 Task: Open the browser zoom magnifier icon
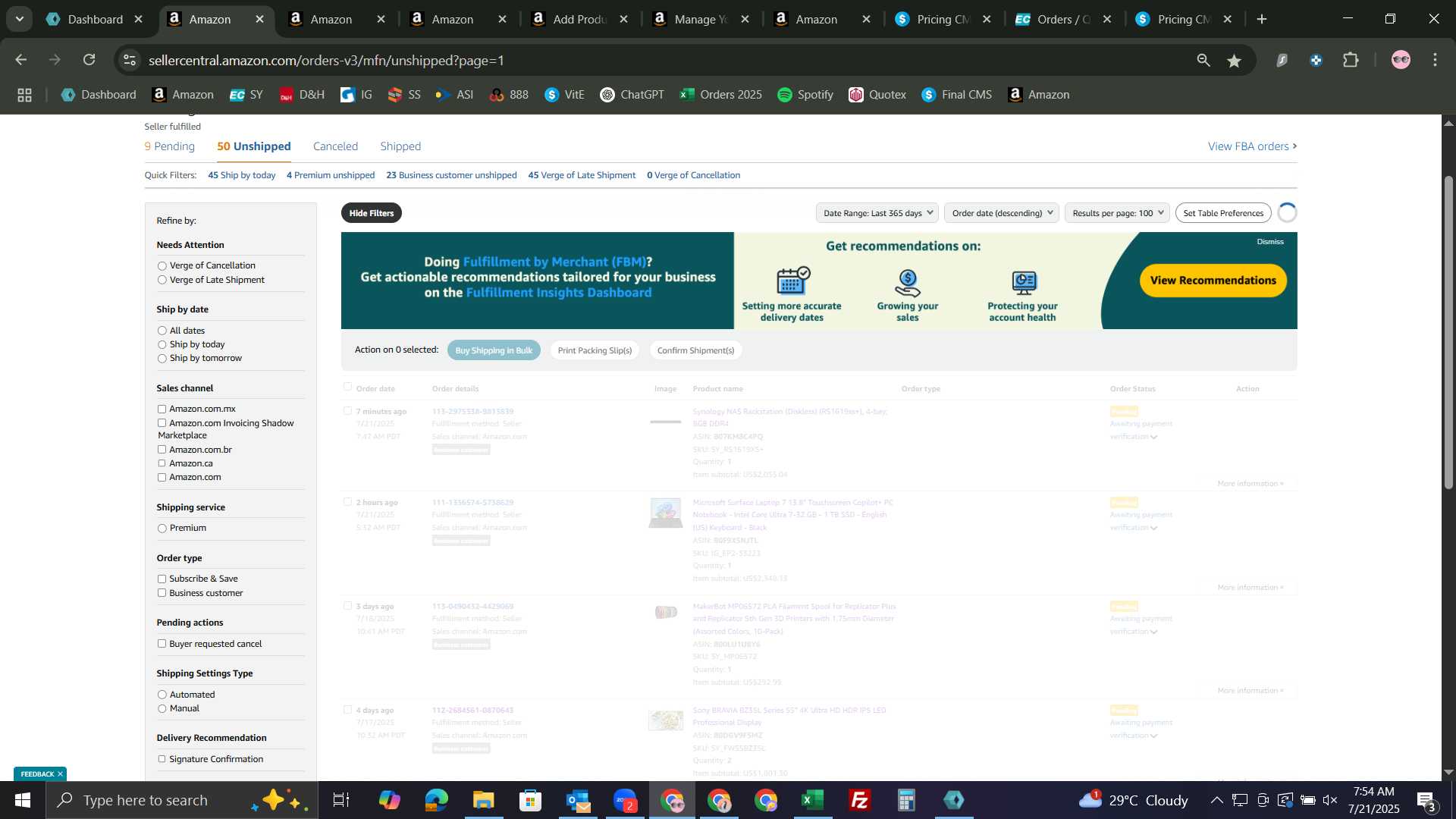1203,61
